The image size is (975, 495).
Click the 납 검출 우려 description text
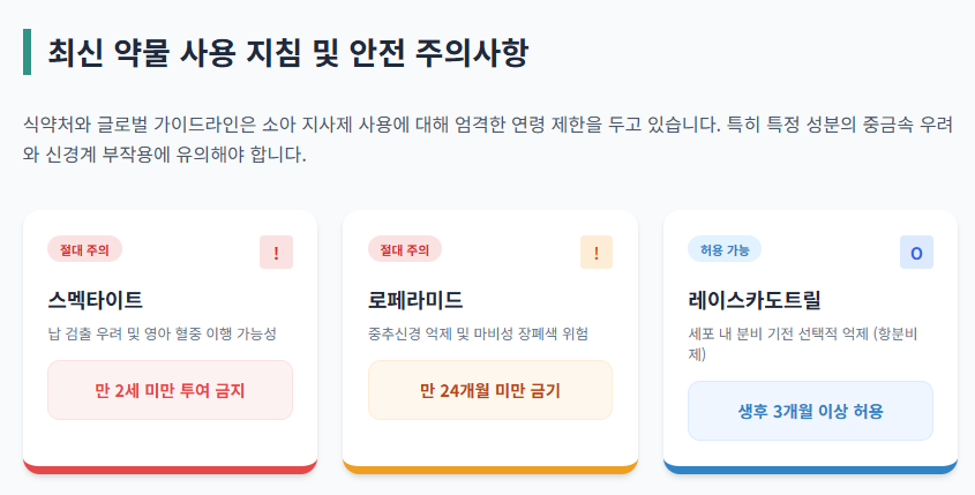coord(162,334)
